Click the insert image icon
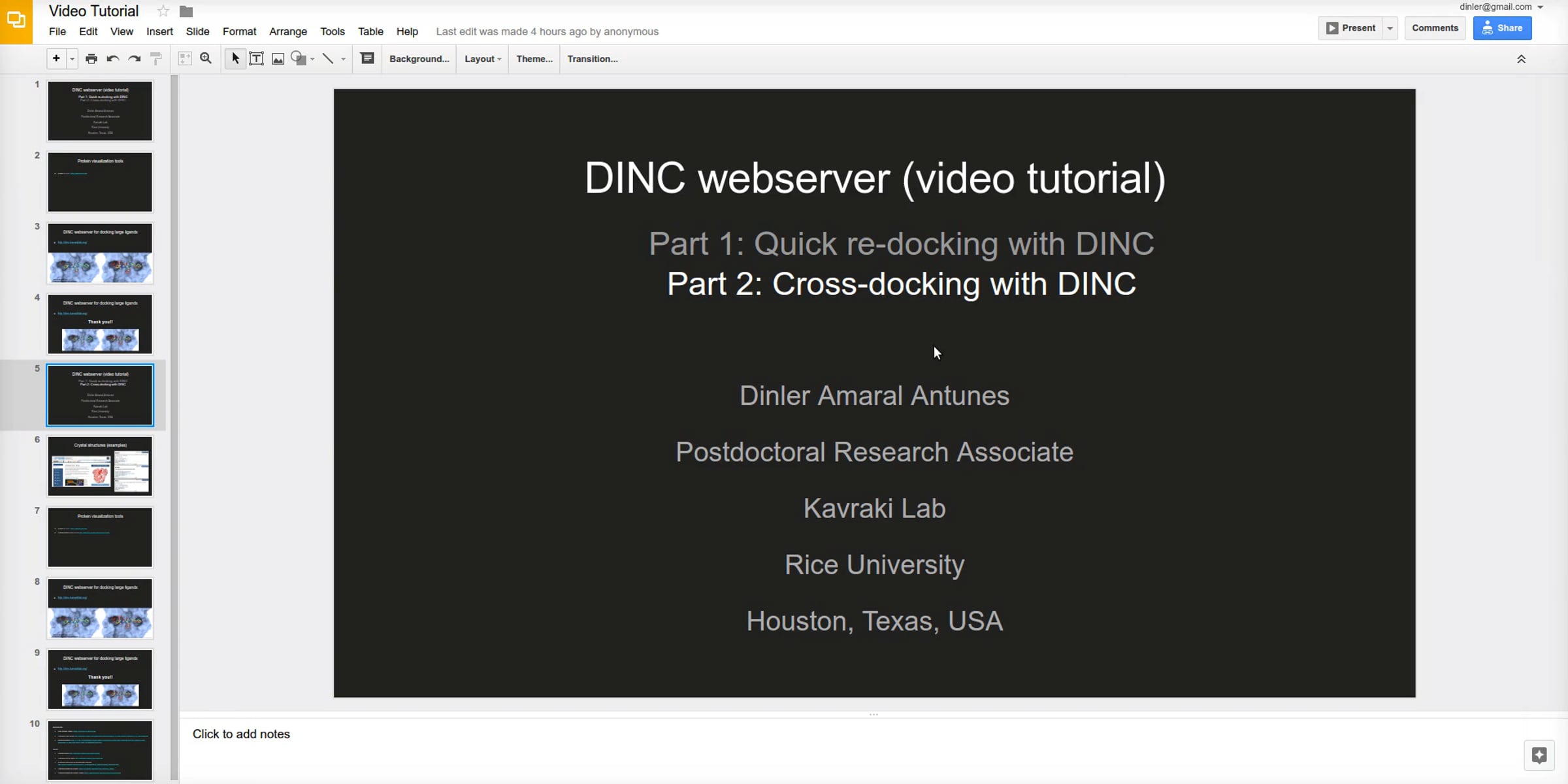This screenshot has width=1568, height=784. (x=278, y=59)
